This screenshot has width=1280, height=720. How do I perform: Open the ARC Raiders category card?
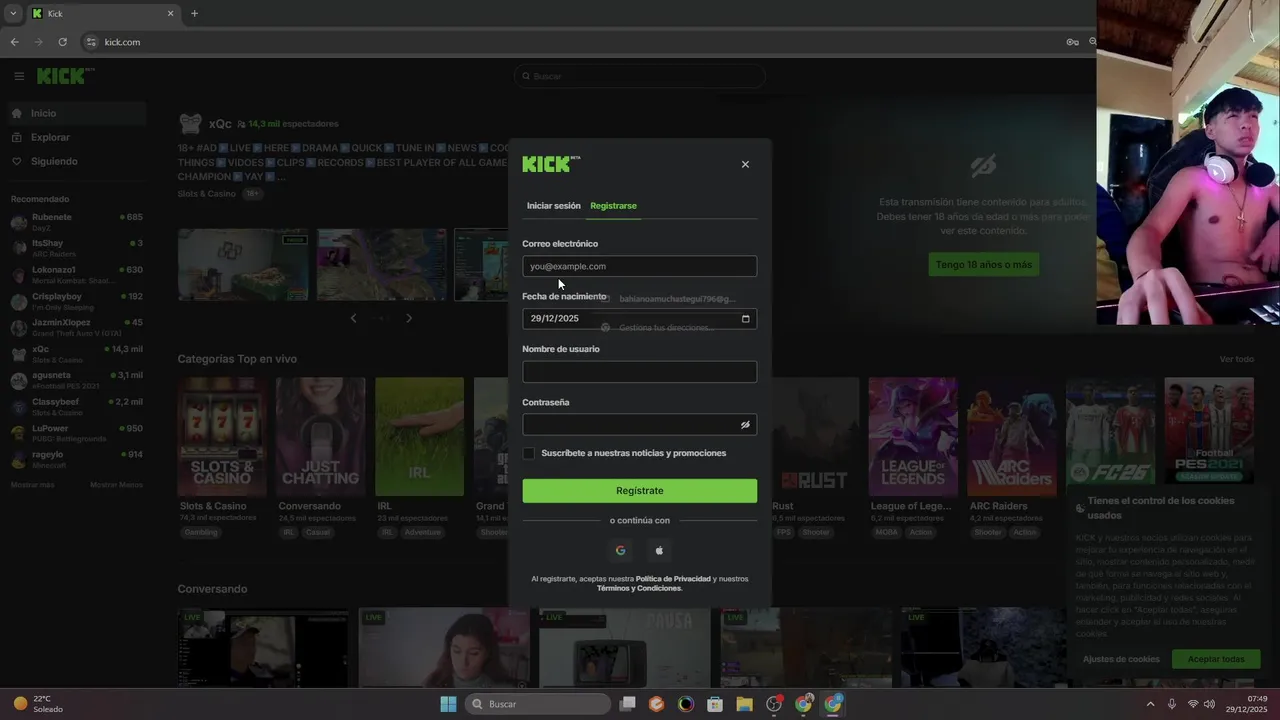click(1011, 436)
